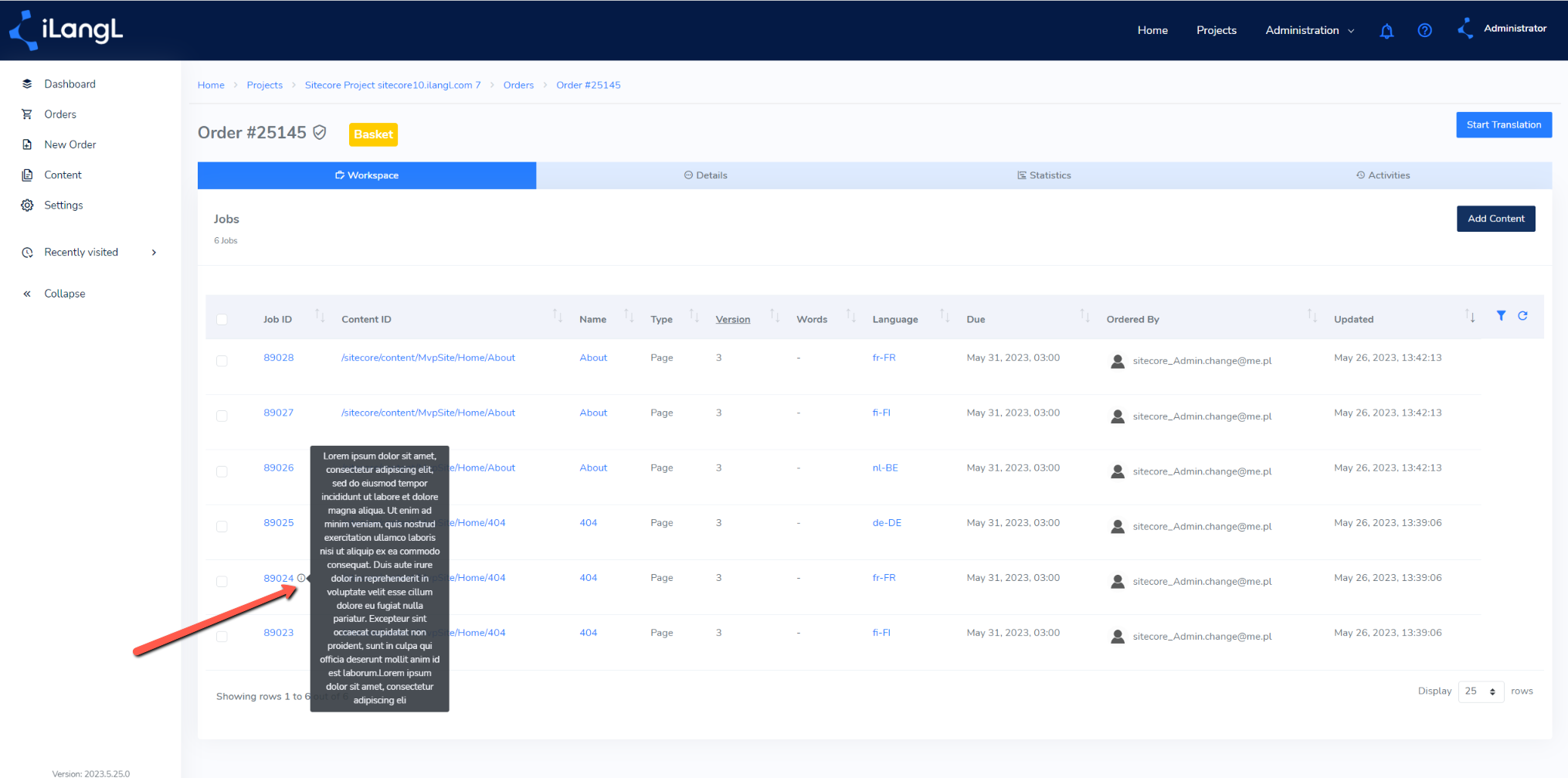
Task: Switch to the Activities tab
Action: (x=1383, y=175)
